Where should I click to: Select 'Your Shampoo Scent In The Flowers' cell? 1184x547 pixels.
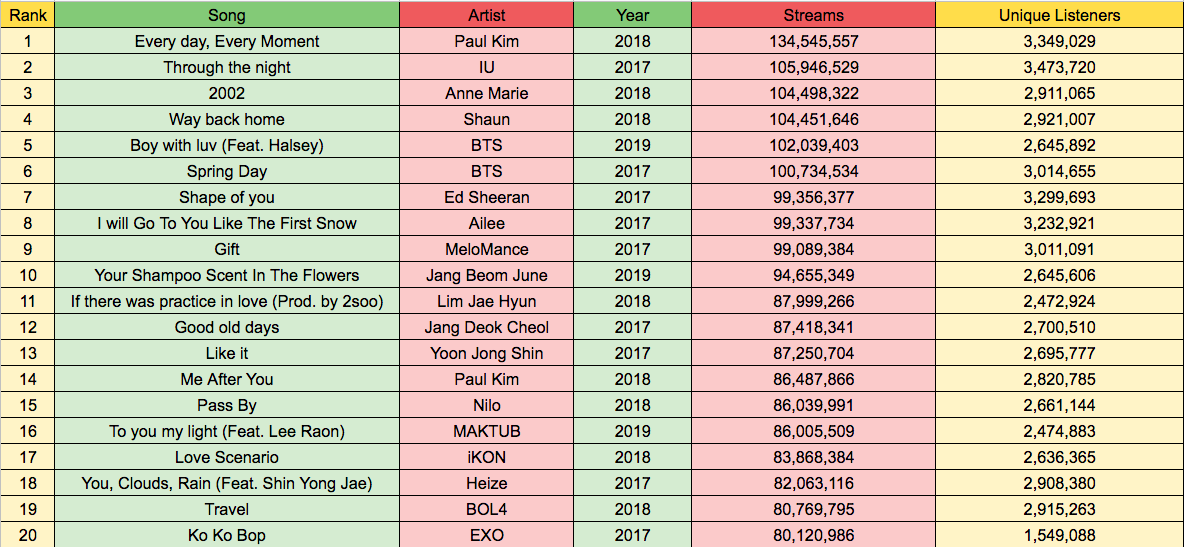(x=227, y=275)
